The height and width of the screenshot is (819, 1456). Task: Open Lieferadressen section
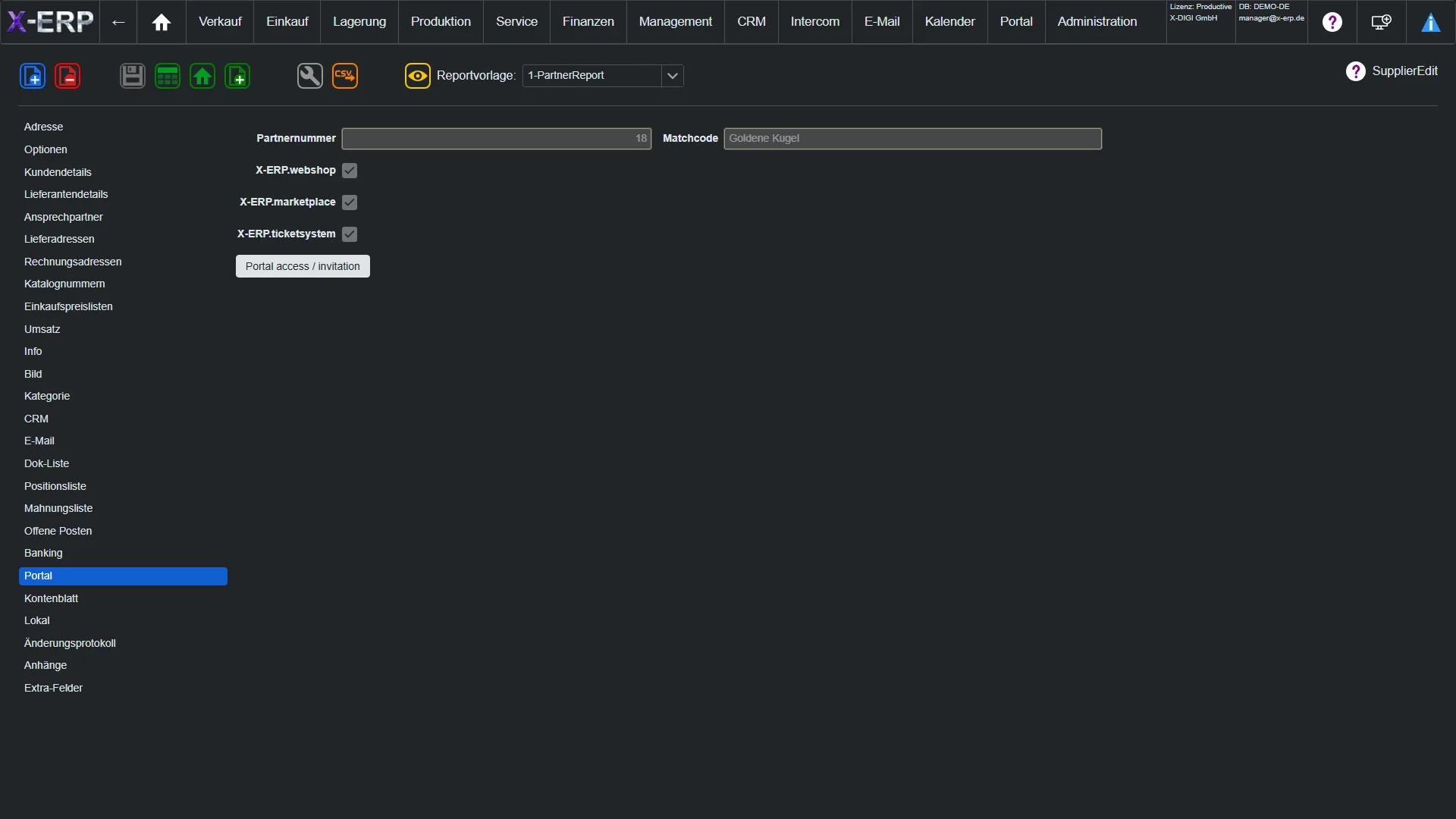pyautogui.click(x=123, y=240)
